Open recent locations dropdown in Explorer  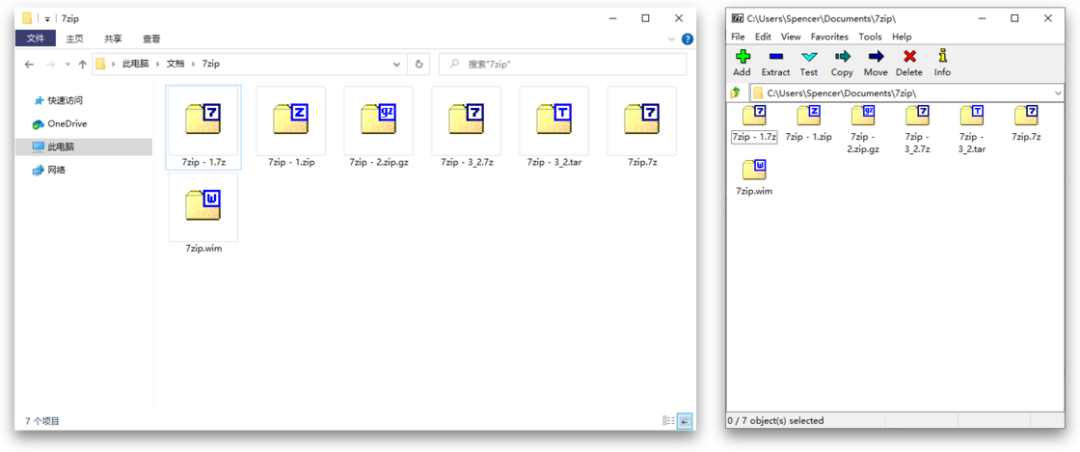point(67,64)
